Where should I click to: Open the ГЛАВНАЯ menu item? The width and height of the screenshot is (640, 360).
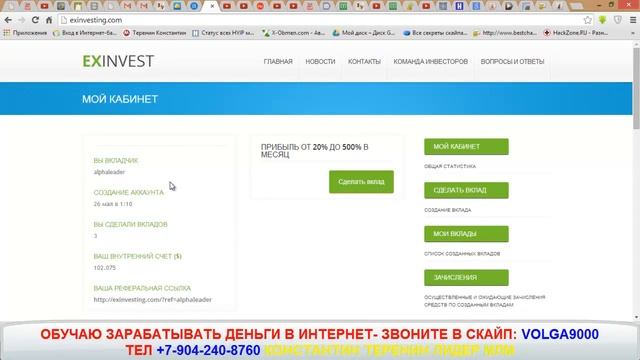point(278,62)
